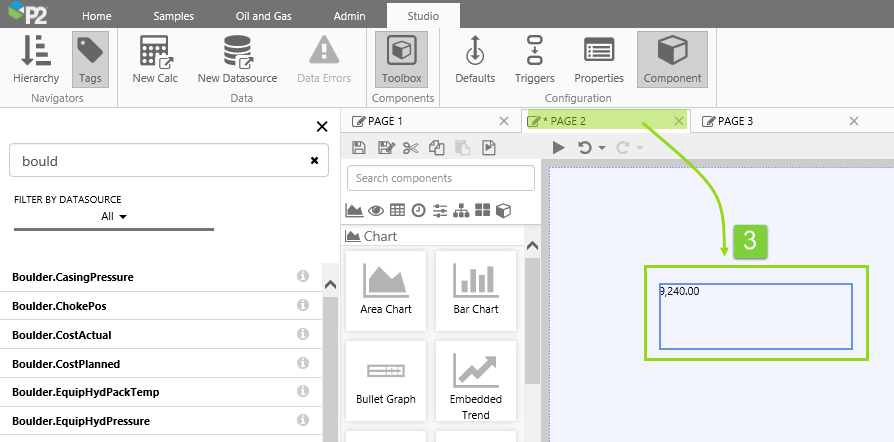Viewport: 894px width, 442px height.
Task: Filter components by sliders controls icon
Action: (440, 211)
